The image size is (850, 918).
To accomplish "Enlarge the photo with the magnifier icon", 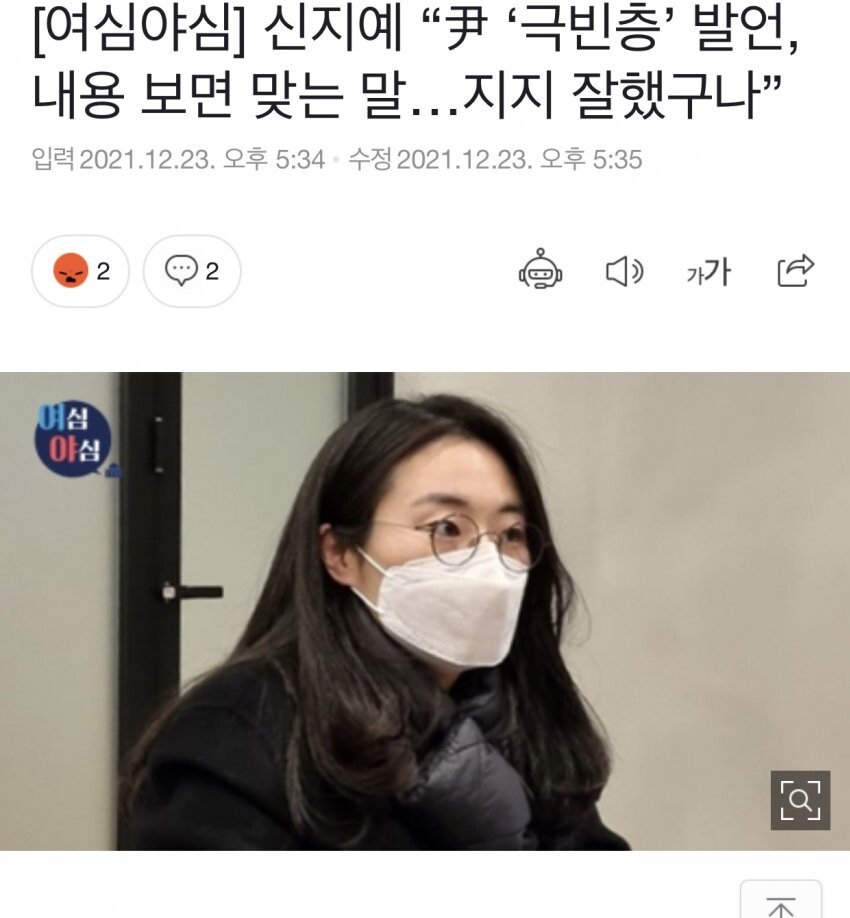I will click(x=800, y=800).
